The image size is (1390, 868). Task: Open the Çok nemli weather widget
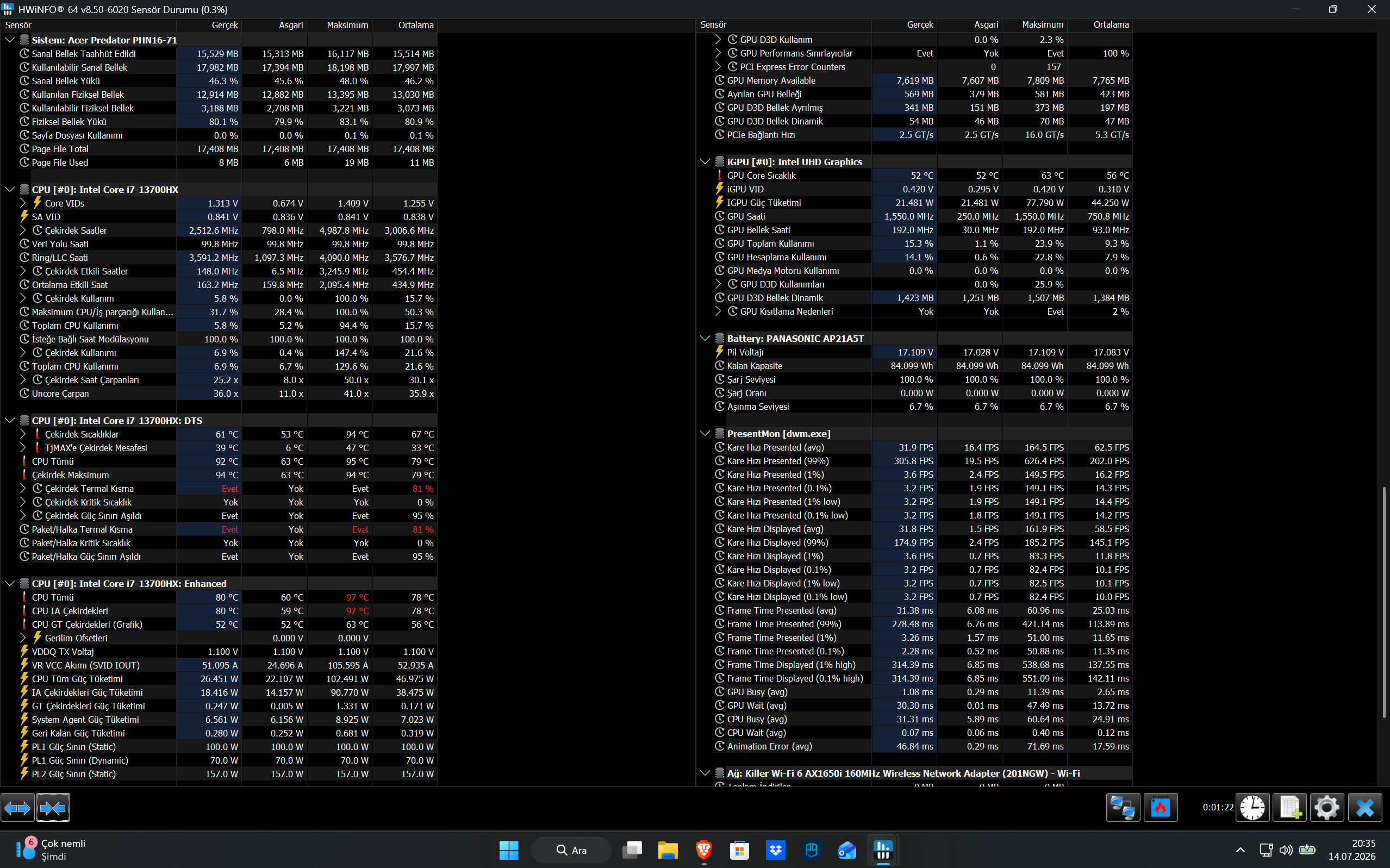coord(51,850)
